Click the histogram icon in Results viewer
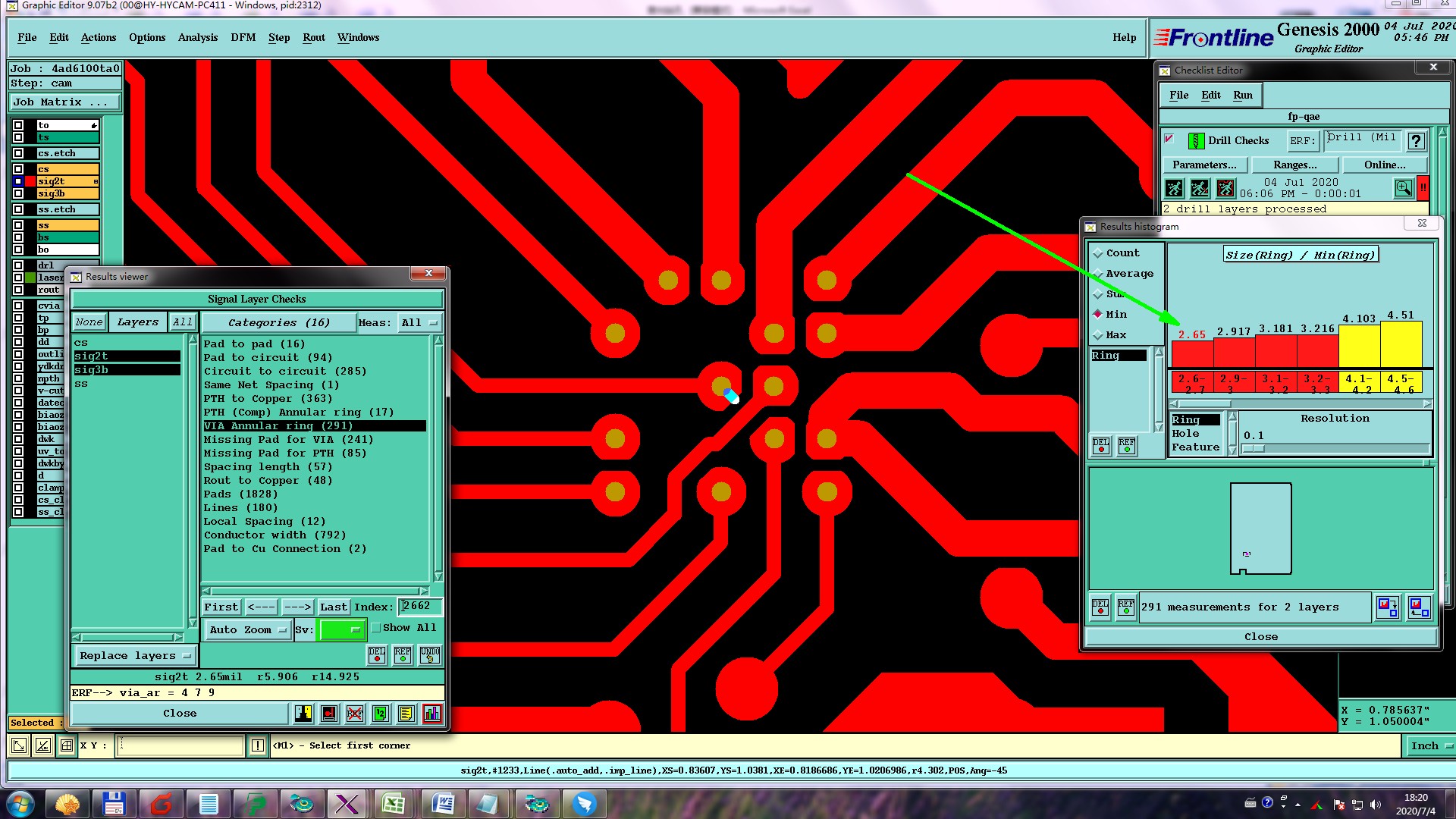1456x819 pixels. click(432, 714)
